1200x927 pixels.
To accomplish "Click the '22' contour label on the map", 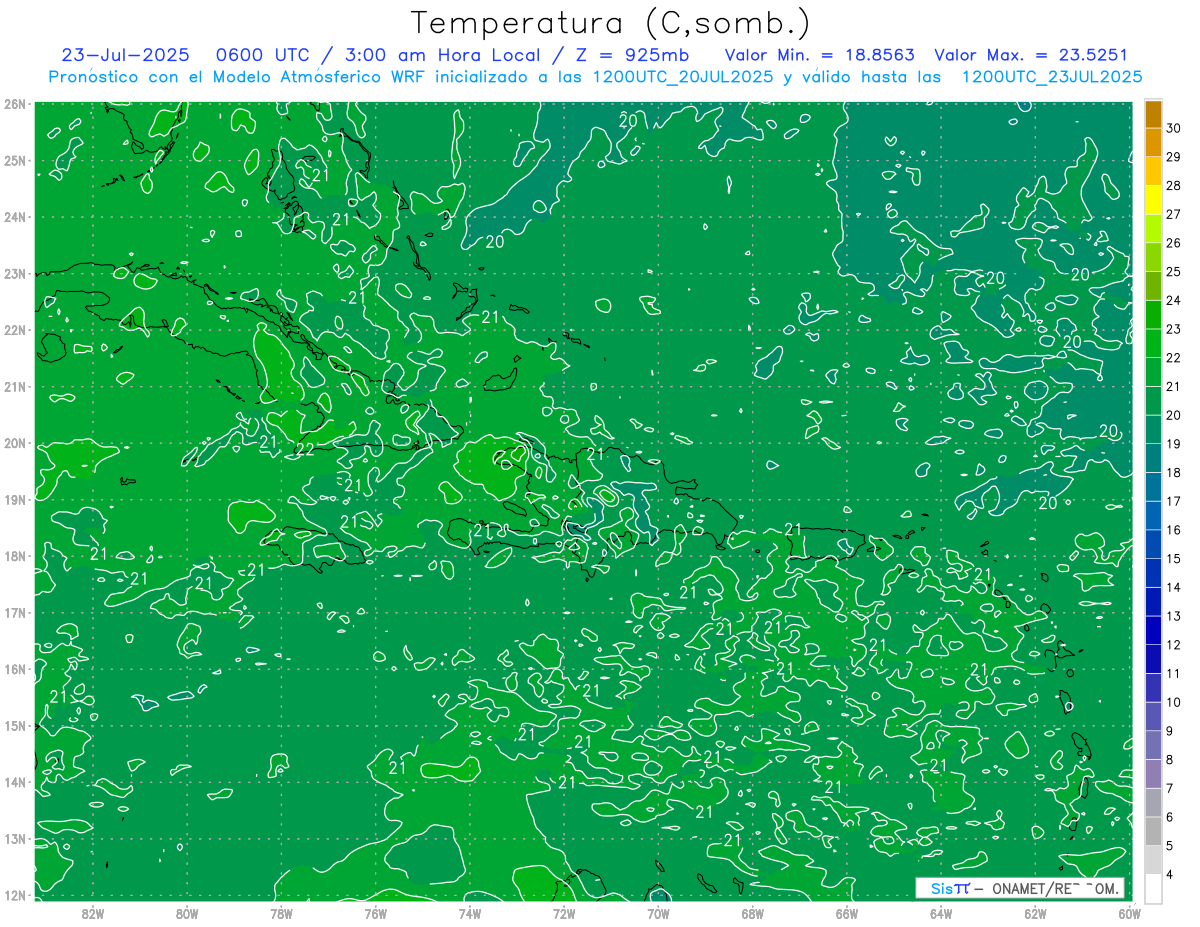I will point(304,451).
